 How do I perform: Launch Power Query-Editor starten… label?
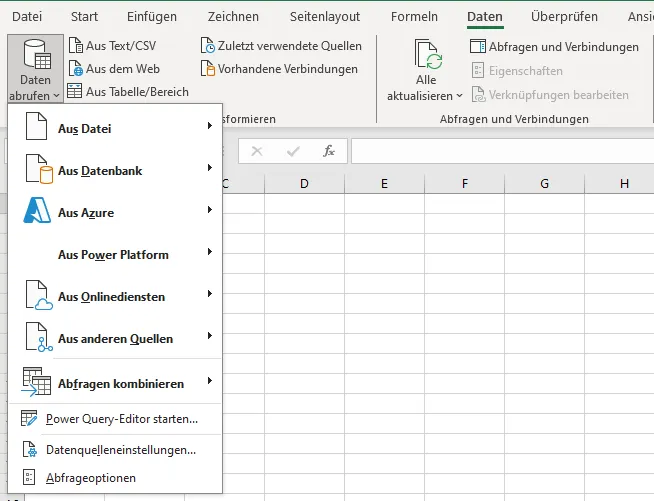point(122,418)
